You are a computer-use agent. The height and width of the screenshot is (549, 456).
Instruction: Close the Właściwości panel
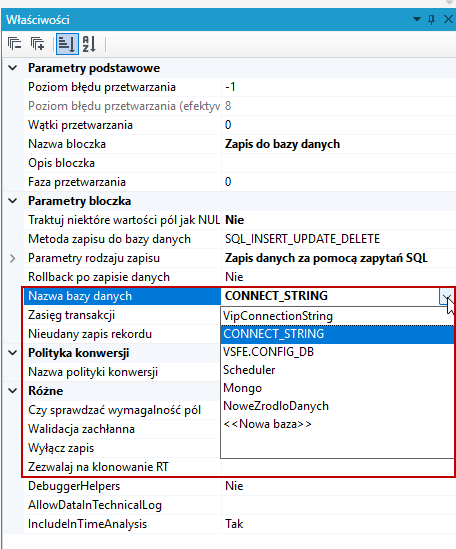(448, 19)
